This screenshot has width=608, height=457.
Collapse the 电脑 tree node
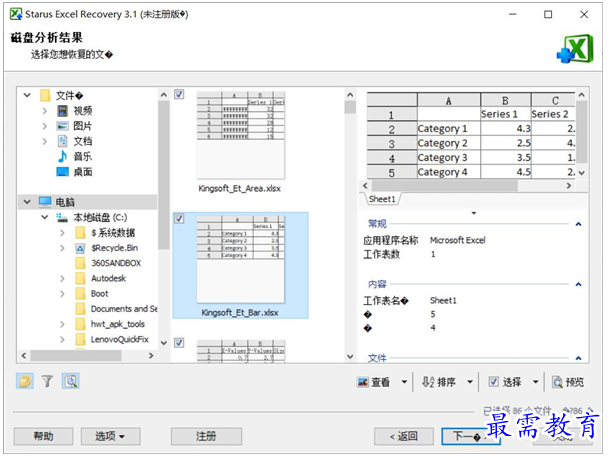(27, 202)
